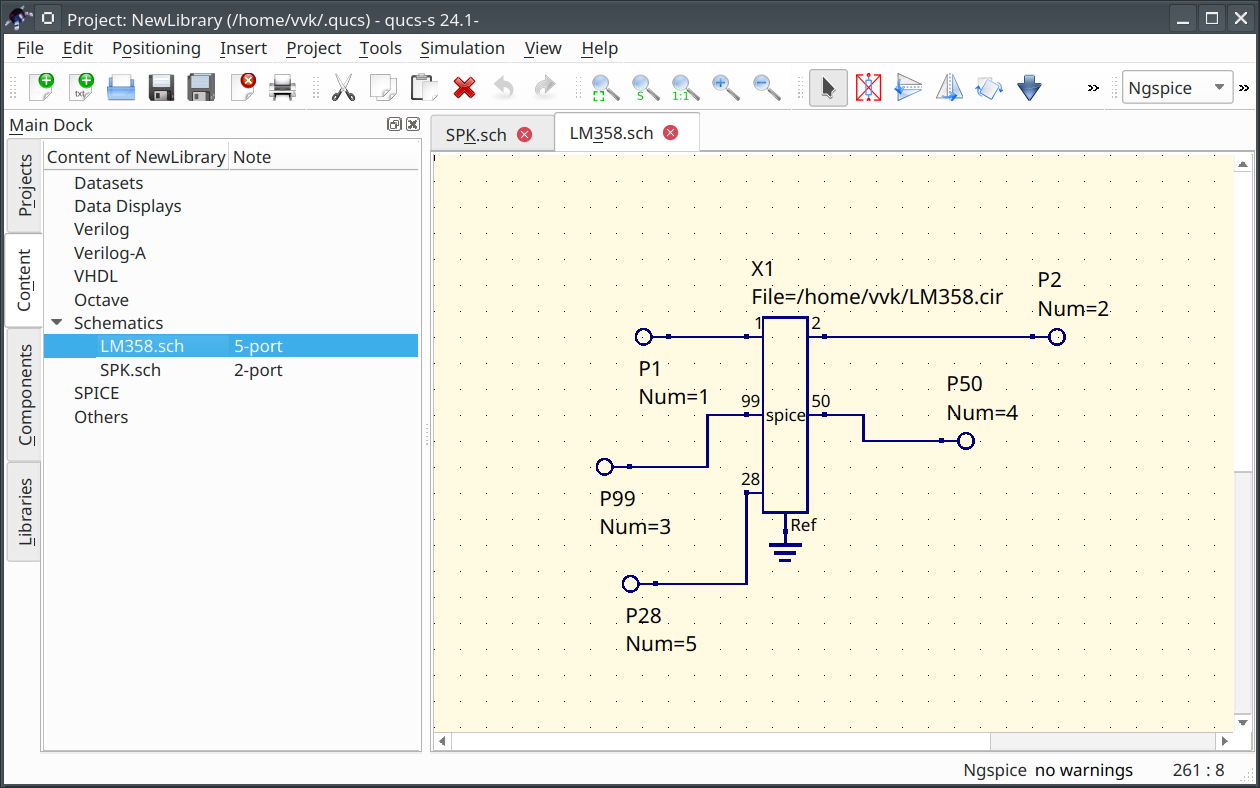Undo the last action
Image resolution: width=1260 pixels, height=788 pixels.
click(x=504, y=88)
